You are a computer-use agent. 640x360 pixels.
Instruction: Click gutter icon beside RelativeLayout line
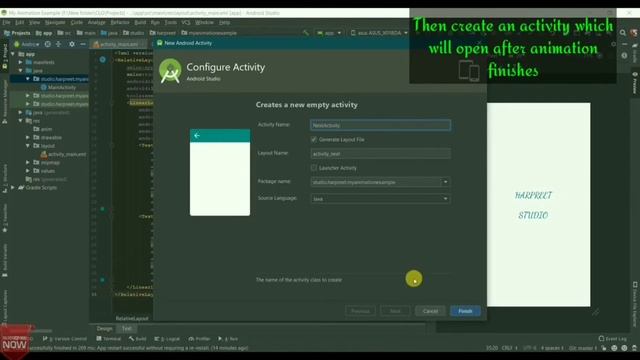tap(102, 60)
